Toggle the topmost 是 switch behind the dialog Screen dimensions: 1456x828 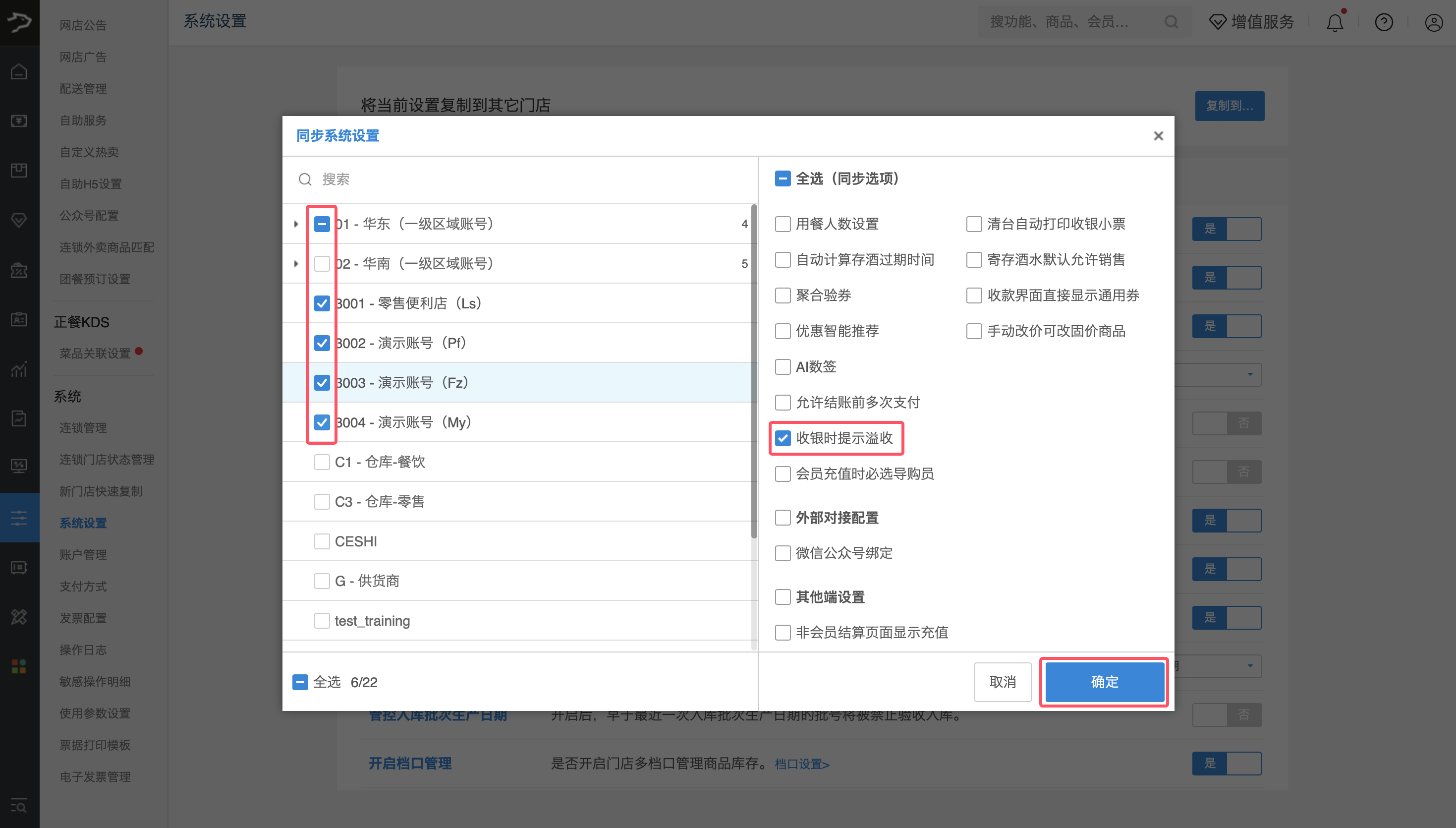click(x=1227, y=229)
